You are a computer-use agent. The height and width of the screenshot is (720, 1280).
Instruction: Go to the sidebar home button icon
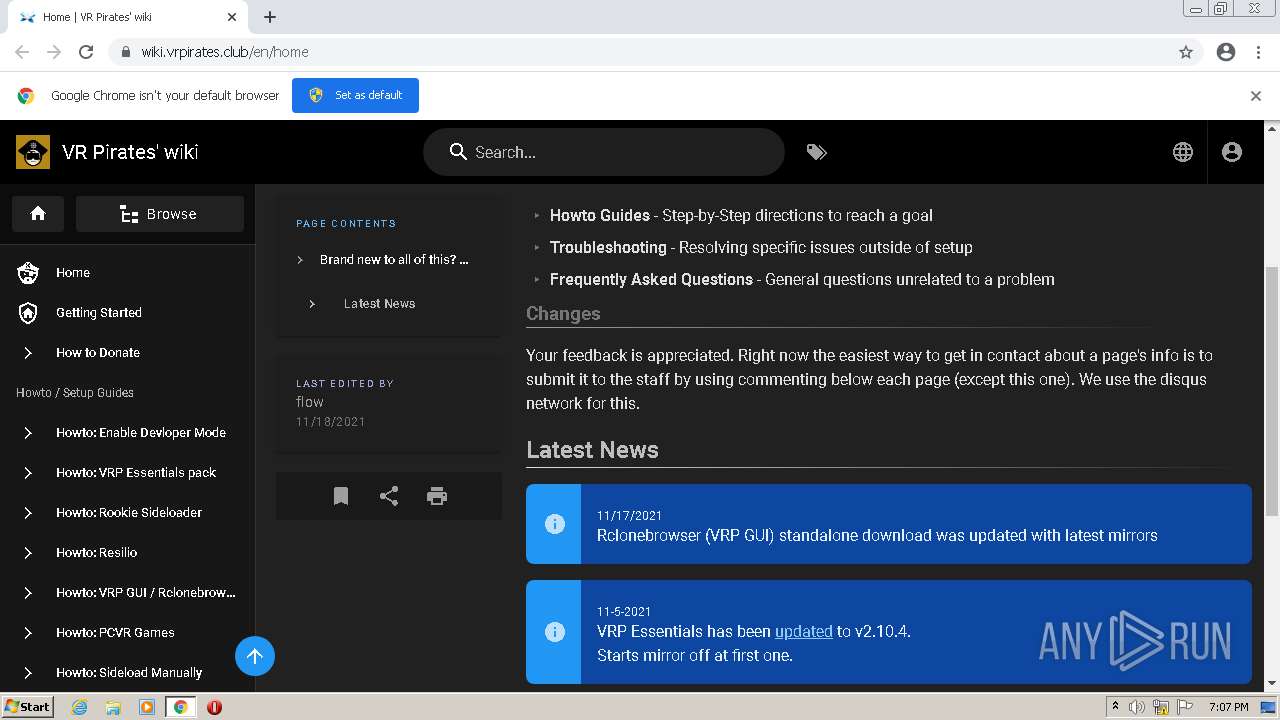coord(38,214)
